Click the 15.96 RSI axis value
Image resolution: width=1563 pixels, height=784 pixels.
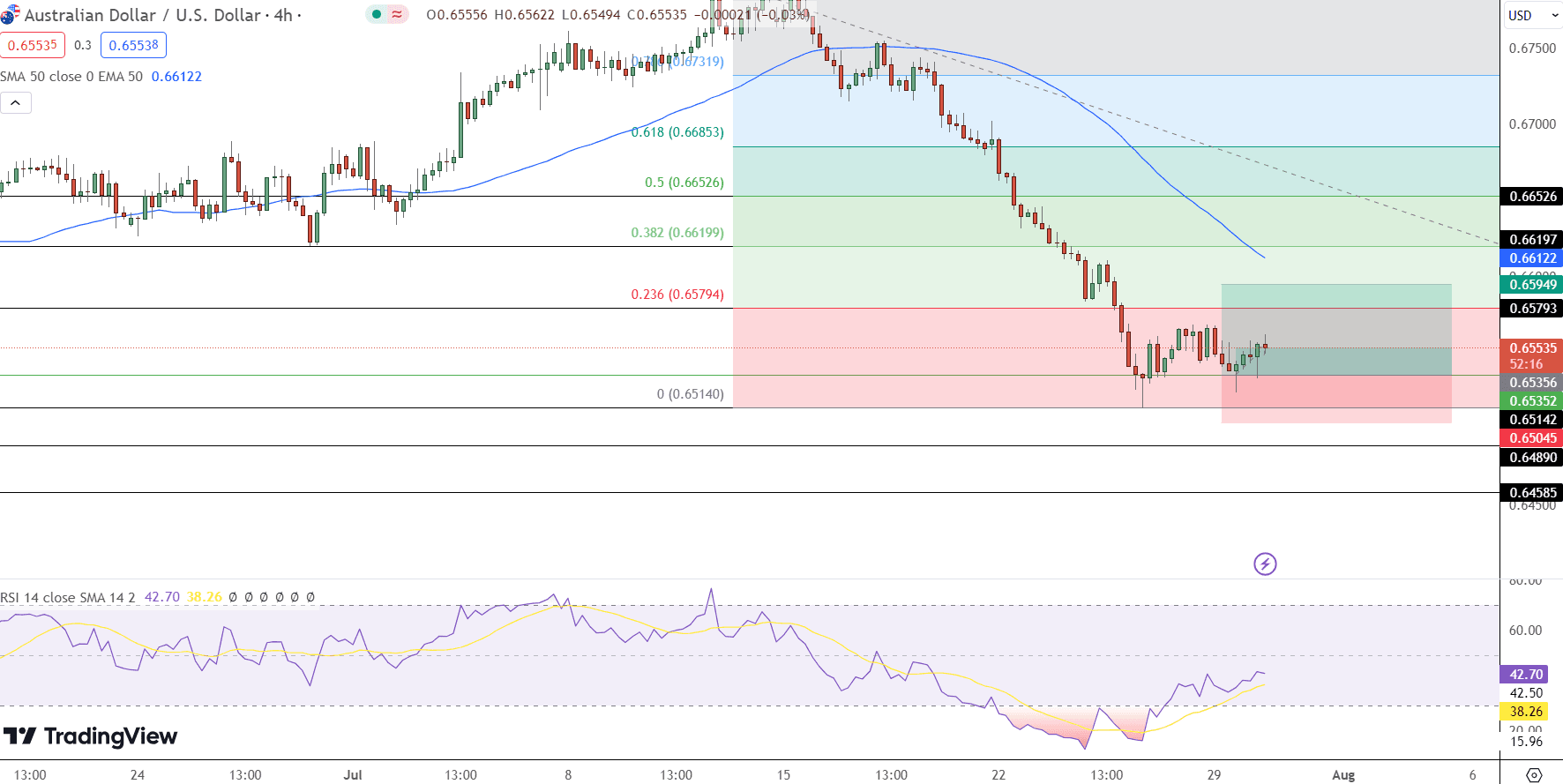click(x=1526, y=742)
